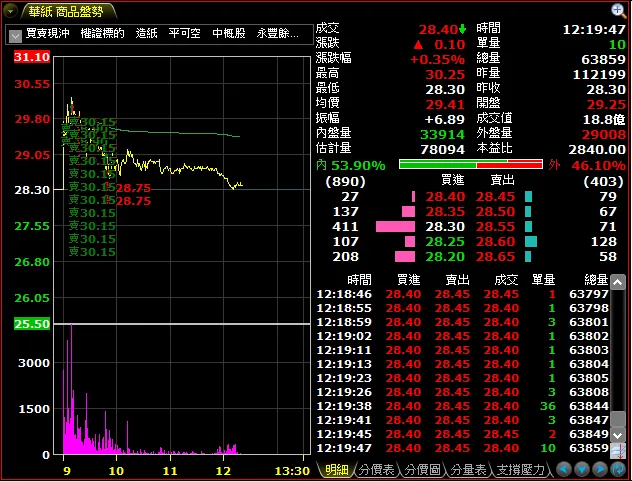Click the blue down arrow navigation button
This screenshot has height=482, width=632.
pos(582,470)
